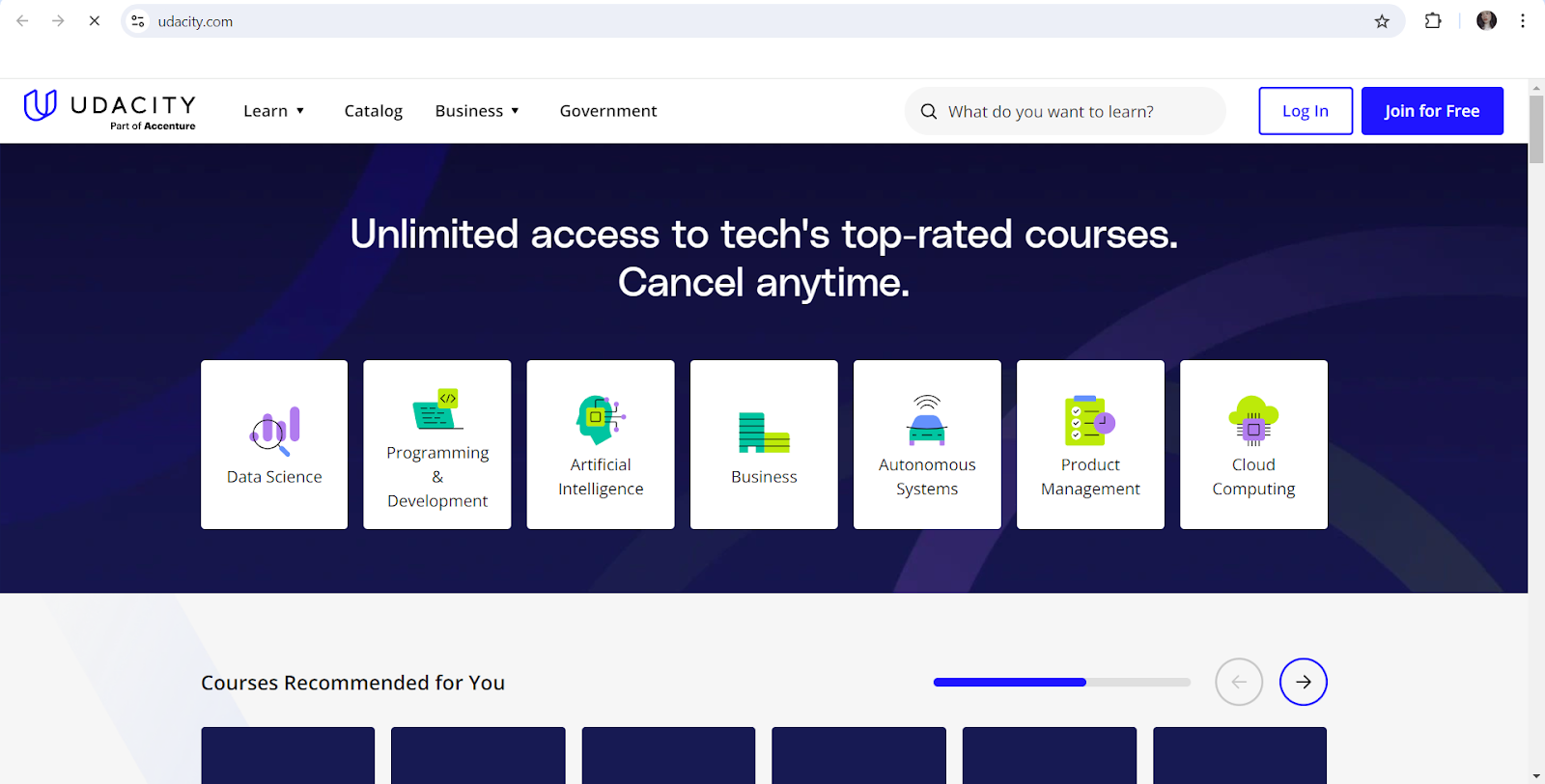Viewport: 1545px width, 784px height.
Task: Show previous recommended courses with left arrow
Action: tap(1239, 682)
